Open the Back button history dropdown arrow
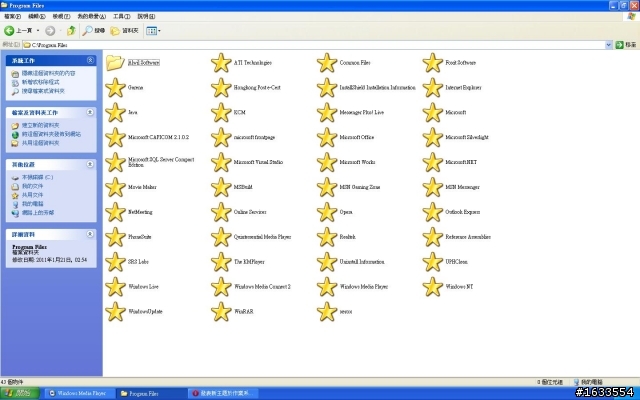This screenshot has height=400, width=640. coord(38,31)
